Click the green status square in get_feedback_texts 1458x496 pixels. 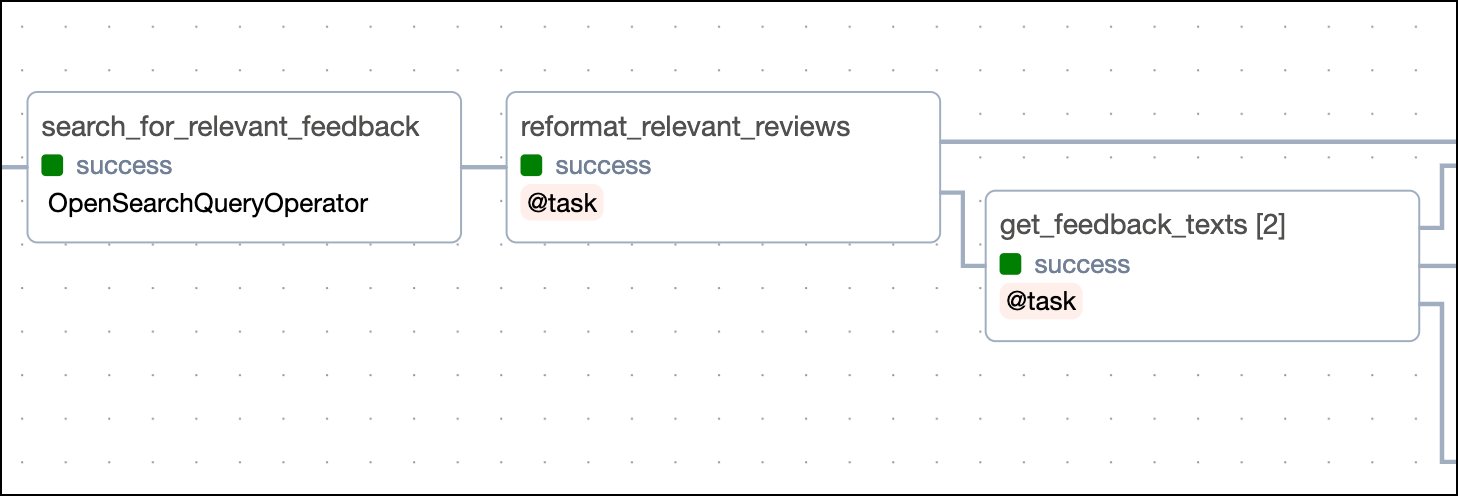(x=1010, y=265)
